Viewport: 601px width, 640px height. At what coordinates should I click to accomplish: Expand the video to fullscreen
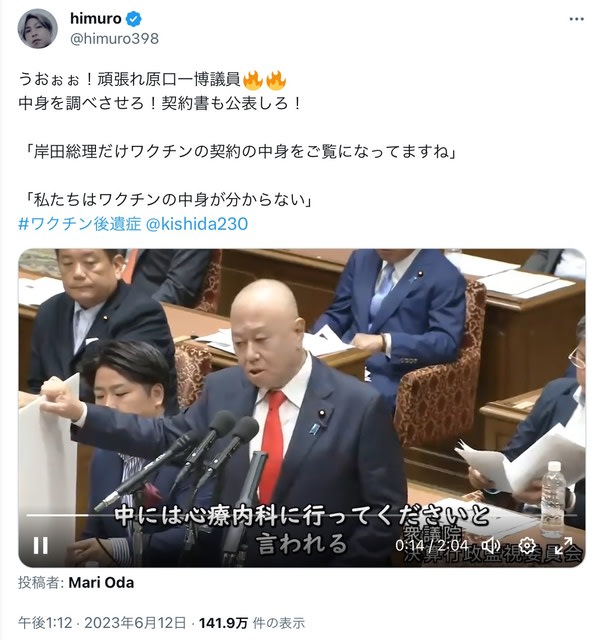point(563,545)
